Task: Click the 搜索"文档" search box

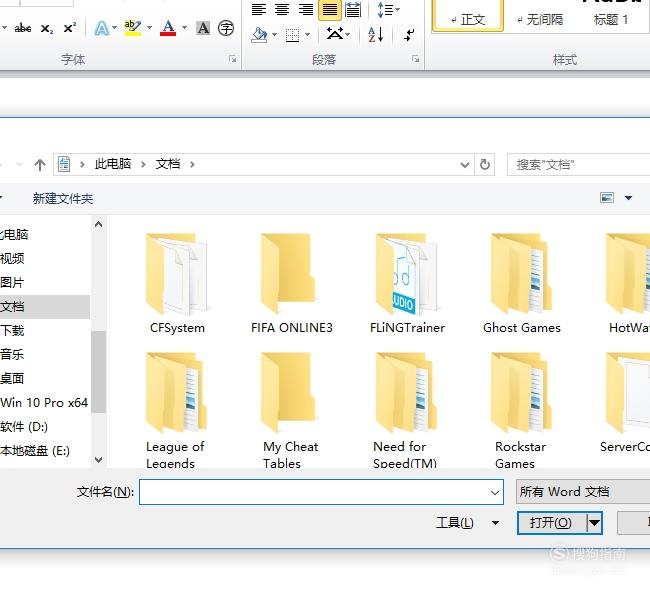Action: [579, 165]
